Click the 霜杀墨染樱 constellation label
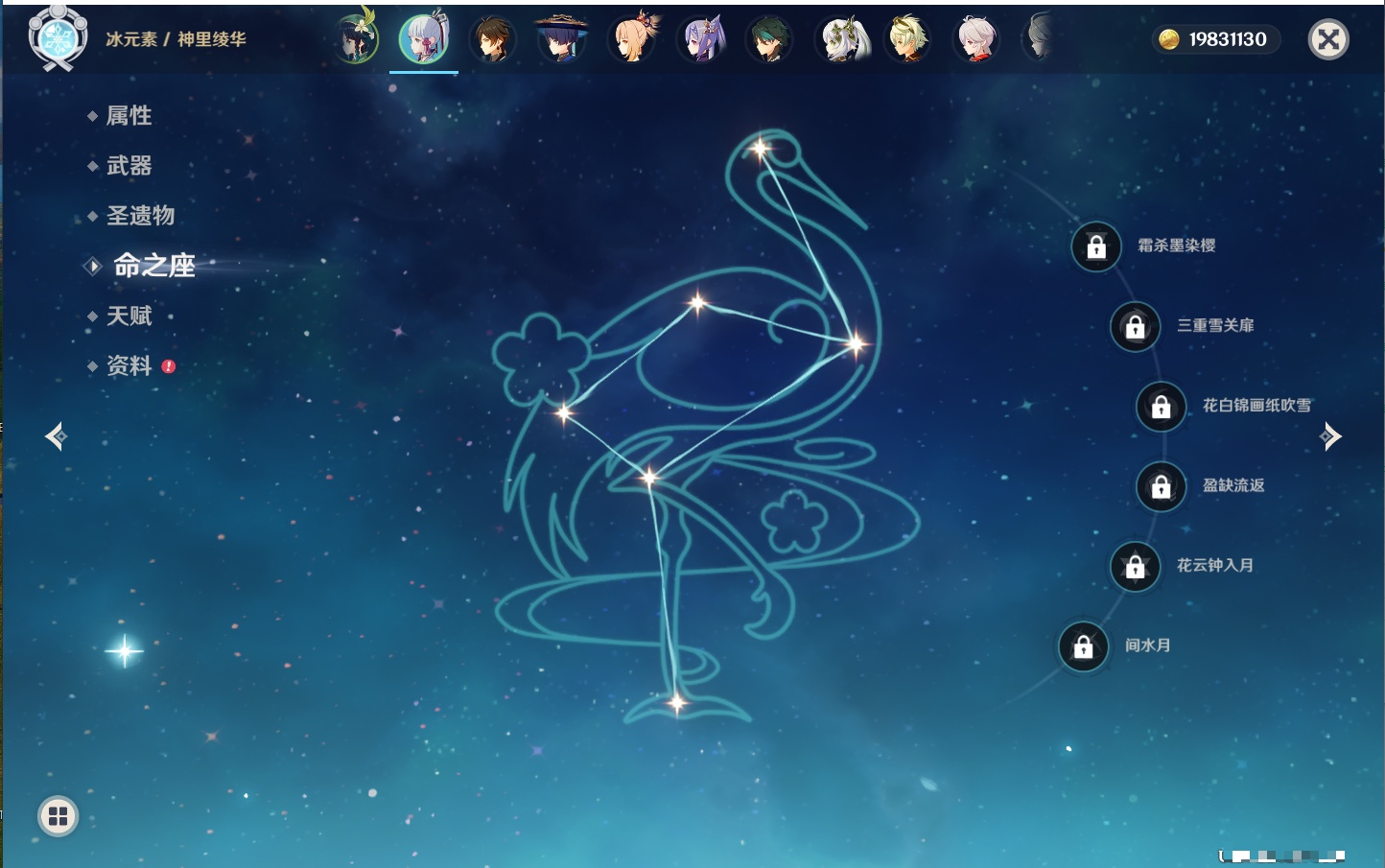The width and height of the screenshot is (1385, 868). pyautogui.click(x=1177, y=246)
